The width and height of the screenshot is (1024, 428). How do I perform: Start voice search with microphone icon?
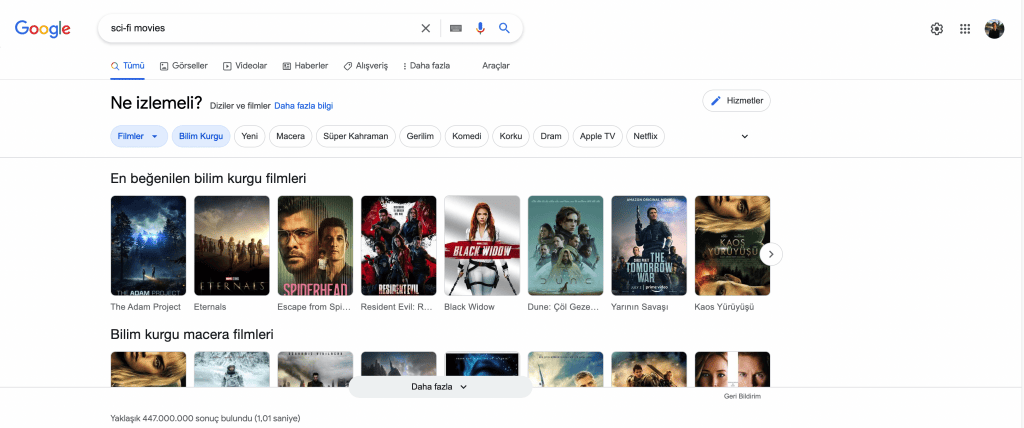(481, 28)
